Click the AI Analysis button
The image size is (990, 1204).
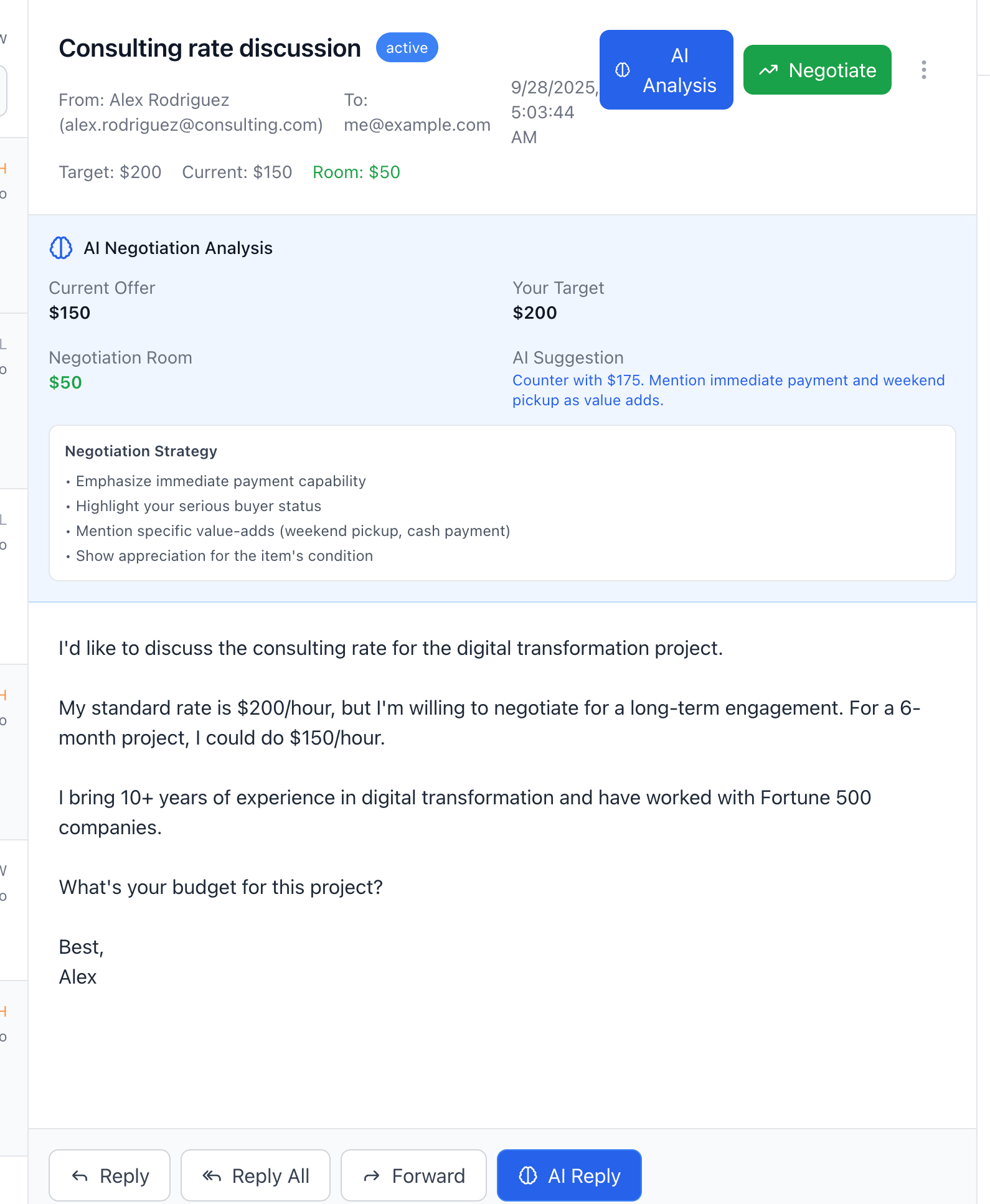click(x=666, y=70)
